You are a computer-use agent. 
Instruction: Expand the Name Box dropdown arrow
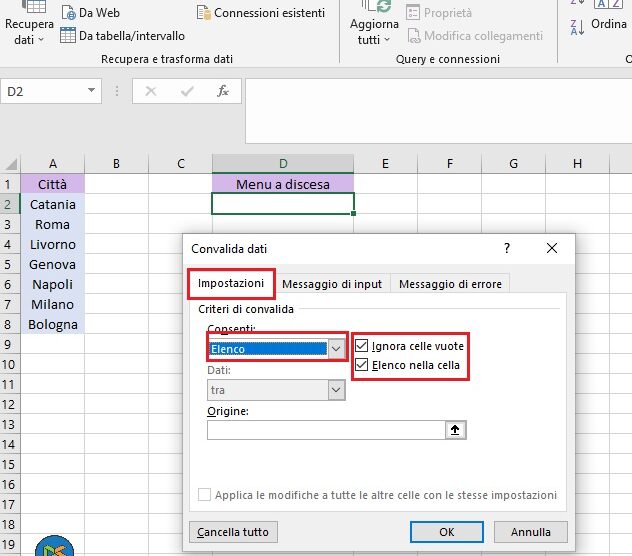point(92,91)
